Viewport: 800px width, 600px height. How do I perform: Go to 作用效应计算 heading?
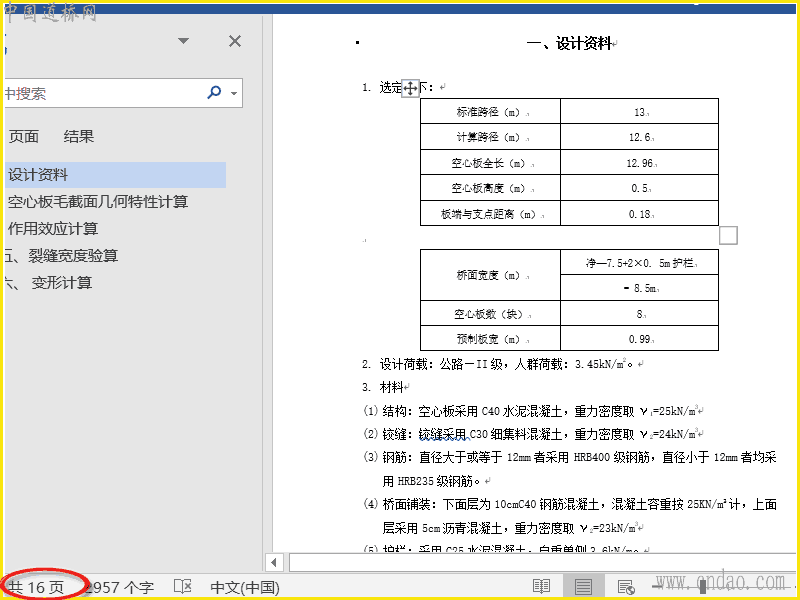tap(53, 229)
